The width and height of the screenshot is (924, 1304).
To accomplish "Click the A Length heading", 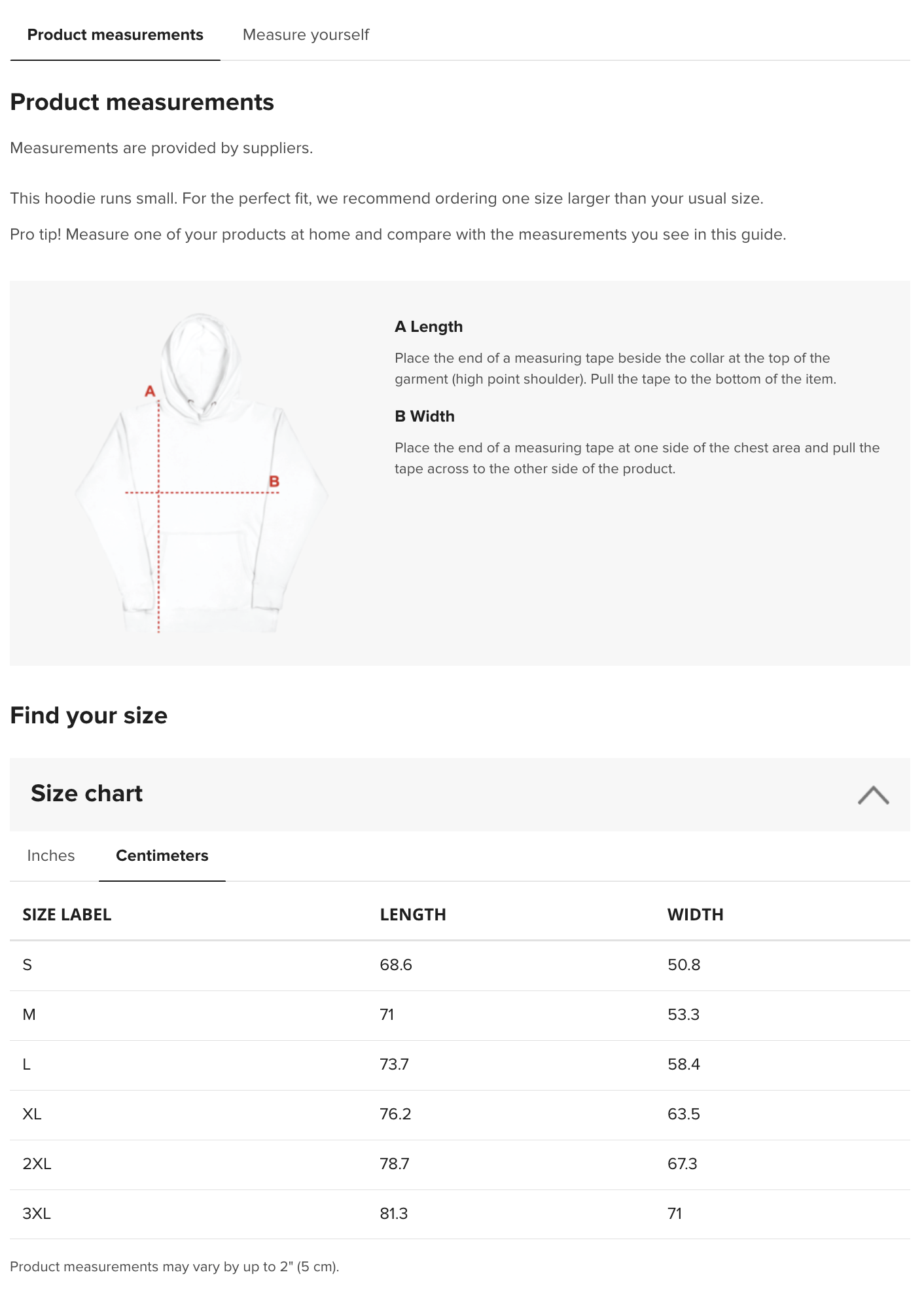I will [429, 327].
